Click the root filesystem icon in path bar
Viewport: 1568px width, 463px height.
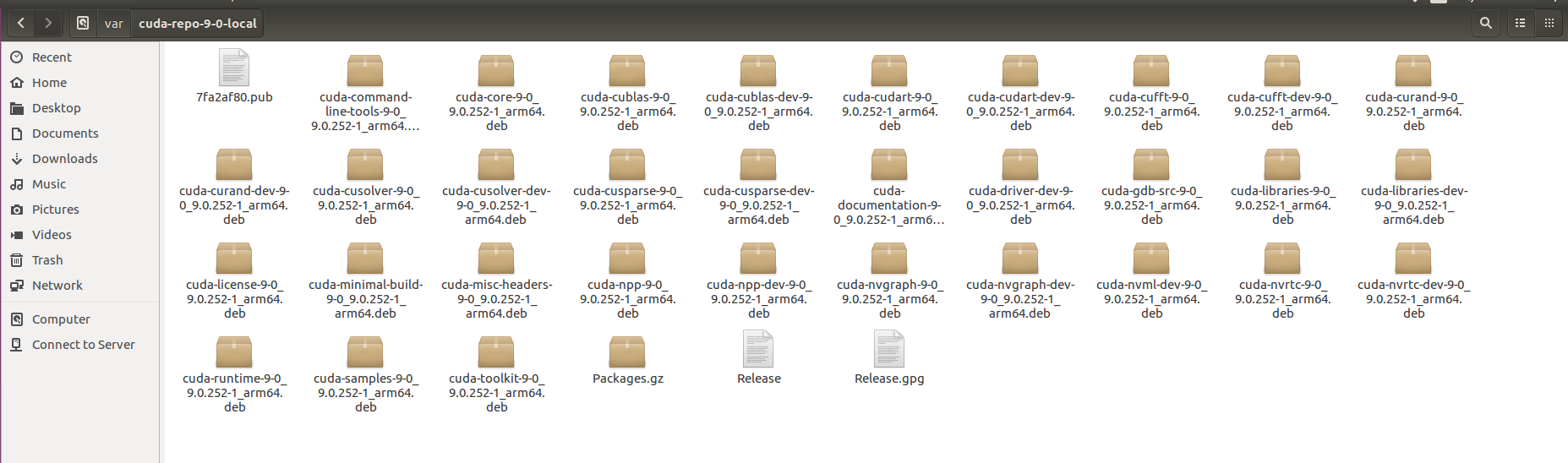point(83,23)
